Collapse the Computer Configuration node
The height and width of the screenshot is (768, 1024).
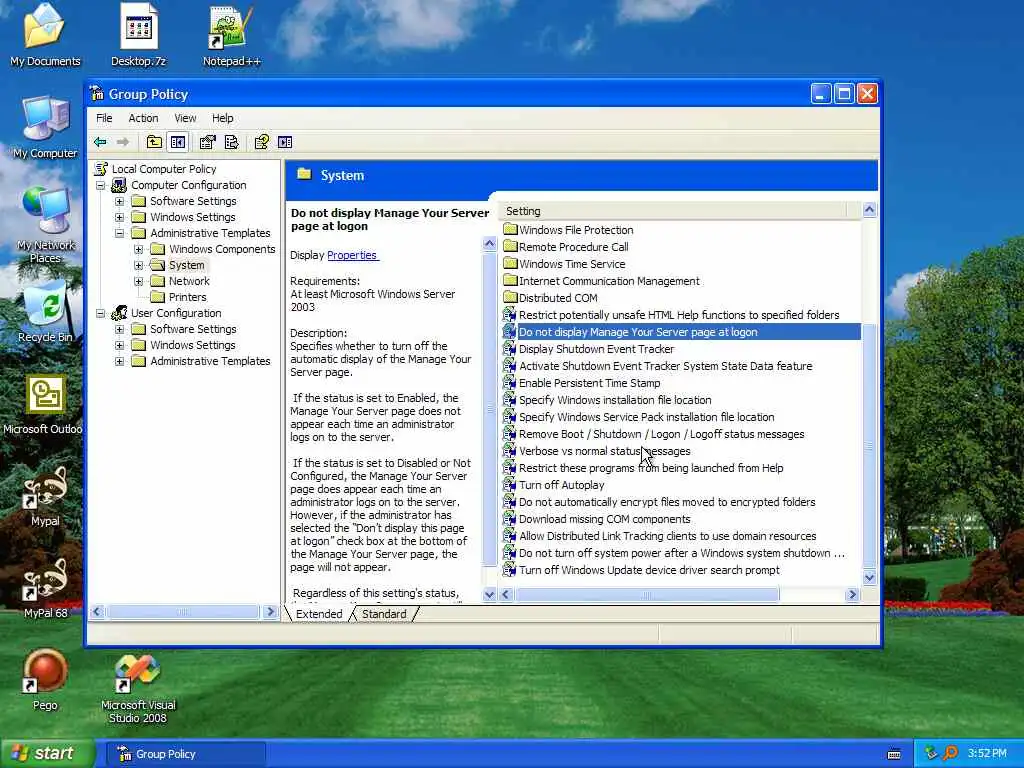pos(101,185)
